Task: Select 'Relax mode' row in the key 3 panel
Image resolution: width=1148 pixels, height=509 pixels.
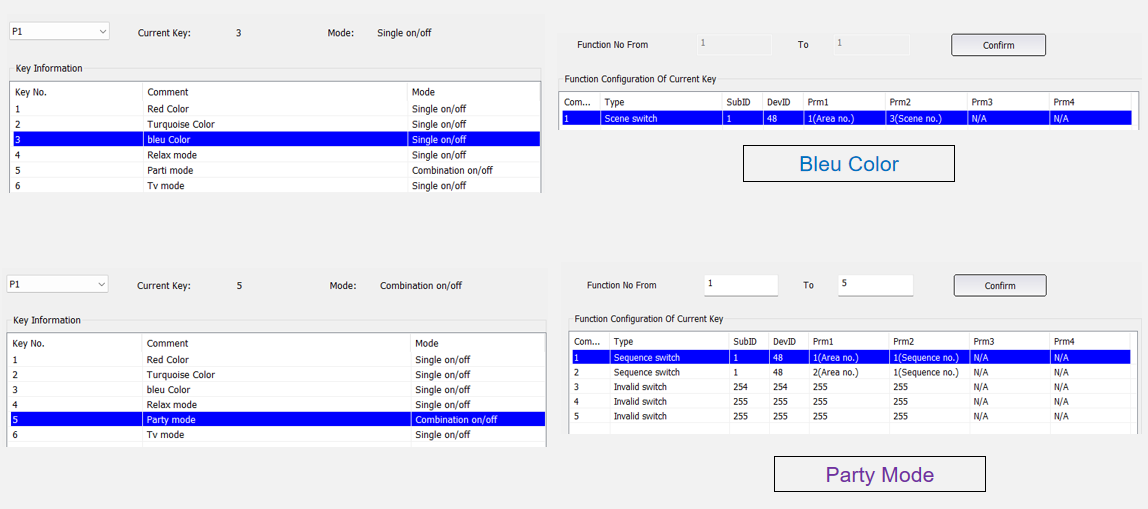Action: tap(276, 155)
